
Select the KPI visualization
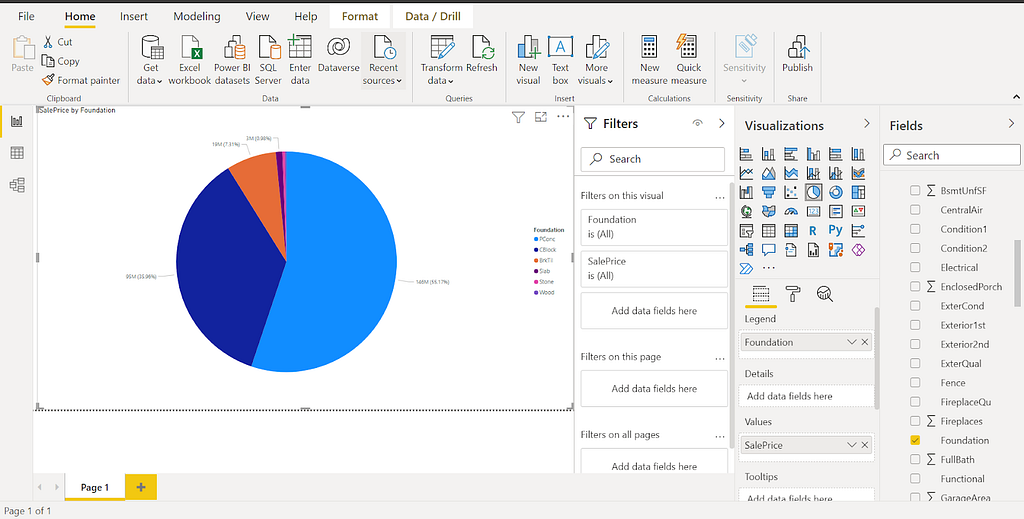point(857,211)
